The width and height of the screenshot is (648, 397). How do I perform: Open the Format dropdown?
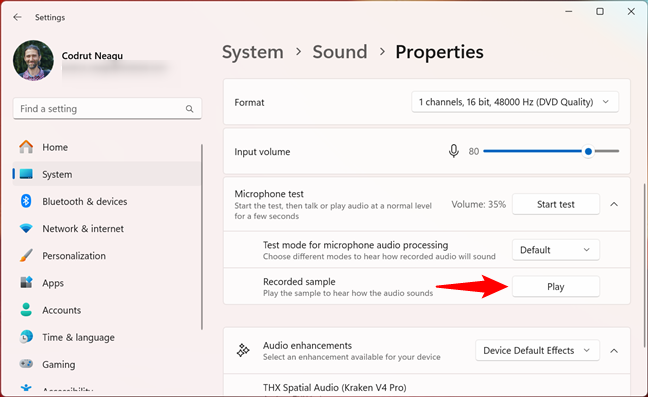(515, 102)
